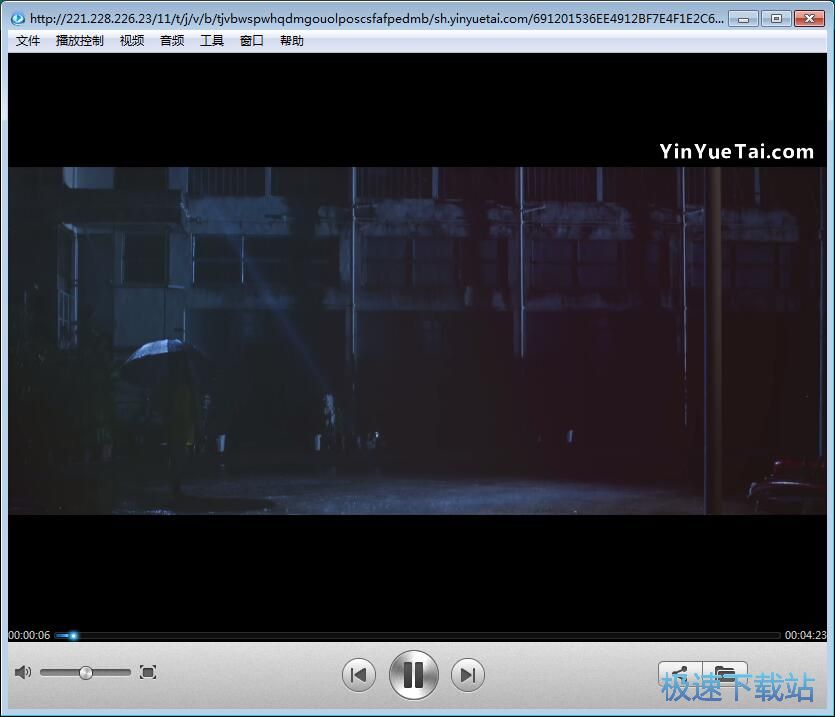Open the 帮助 menu
835x717 pixels.
point(291,41)
